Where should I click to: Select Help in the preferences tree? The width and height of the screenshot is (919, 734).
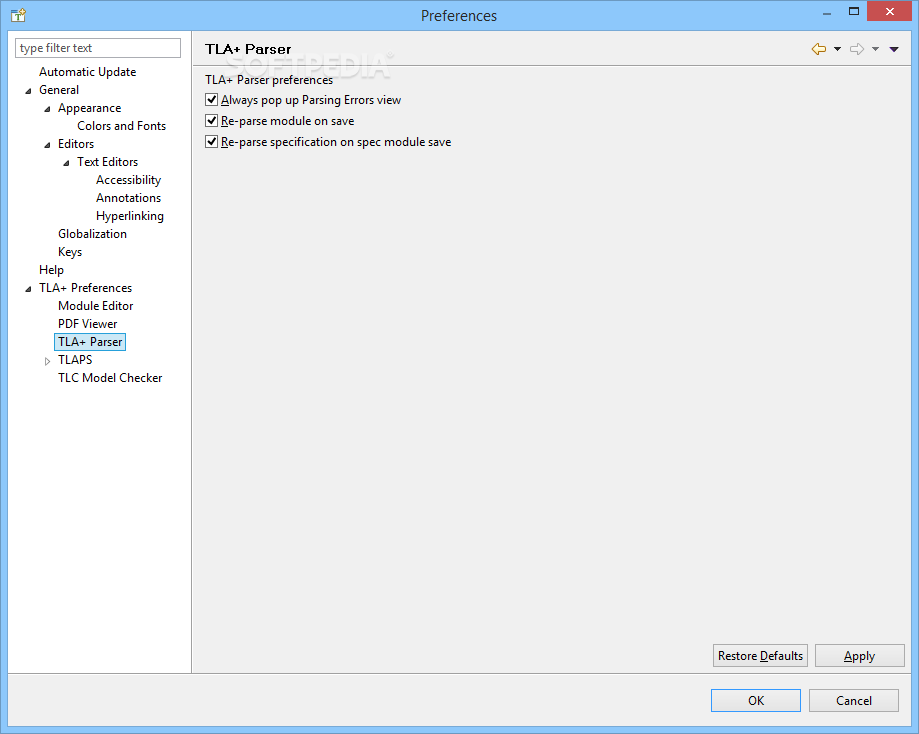tap(51, 270)
